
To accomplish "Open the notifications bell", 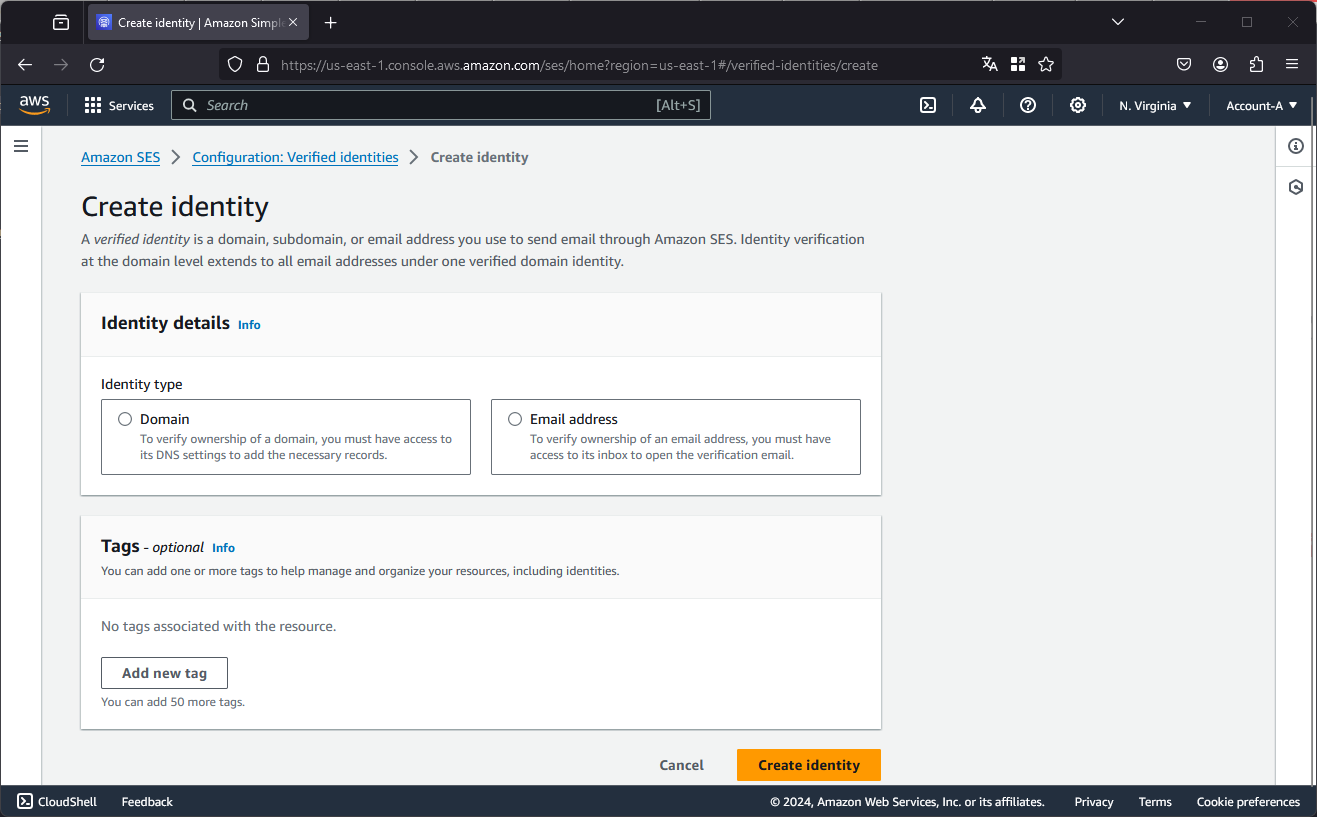I will coord(978,105).
